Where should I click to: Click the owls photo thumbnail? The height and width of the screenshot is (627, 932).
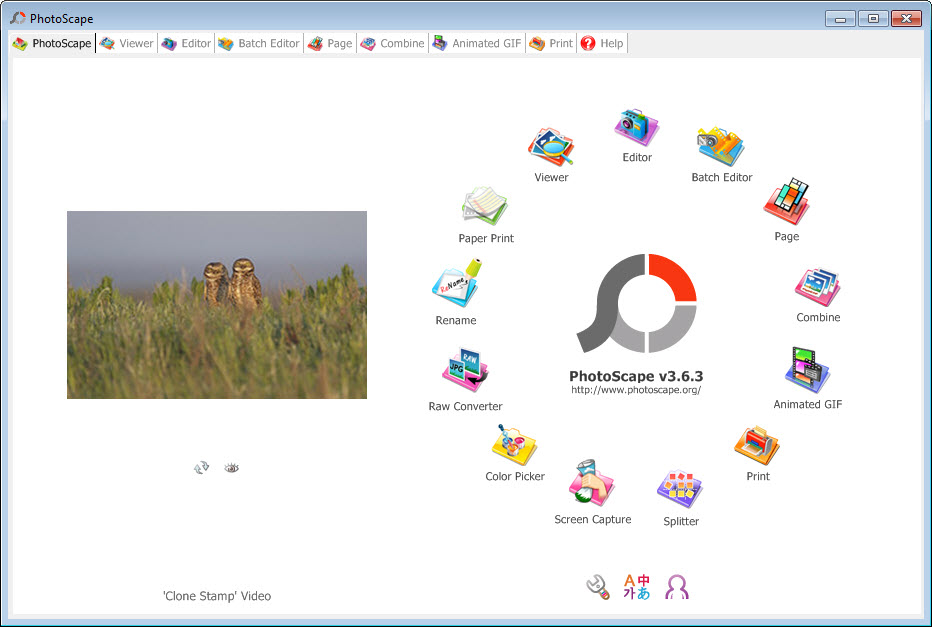point(217,305)
